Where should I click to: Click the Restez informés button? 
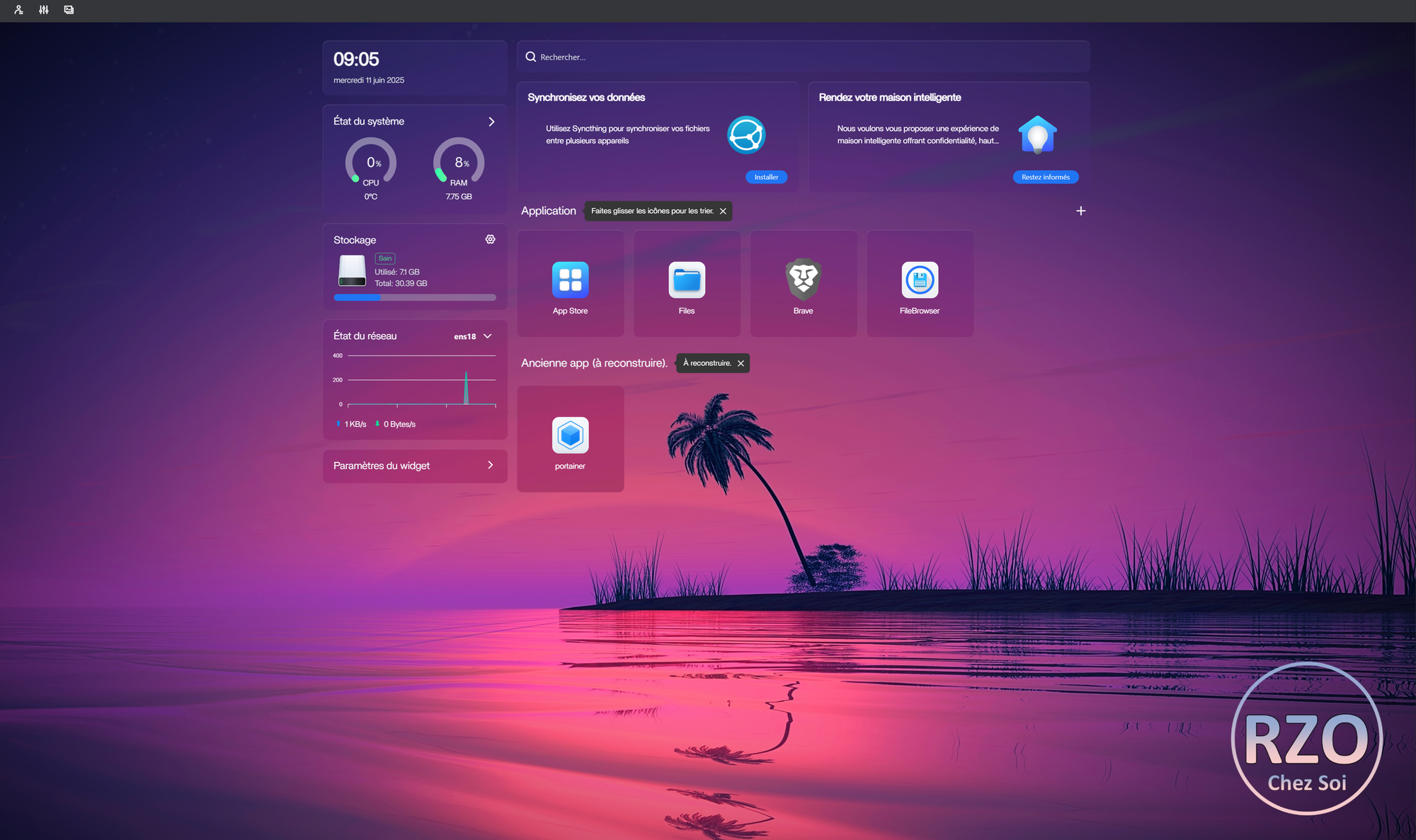pos(1045,177)
